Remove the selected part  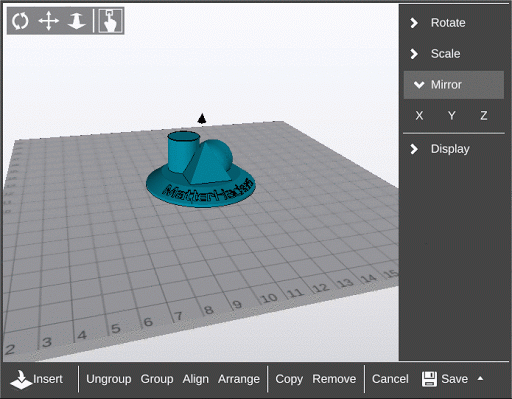click(334, 379)
